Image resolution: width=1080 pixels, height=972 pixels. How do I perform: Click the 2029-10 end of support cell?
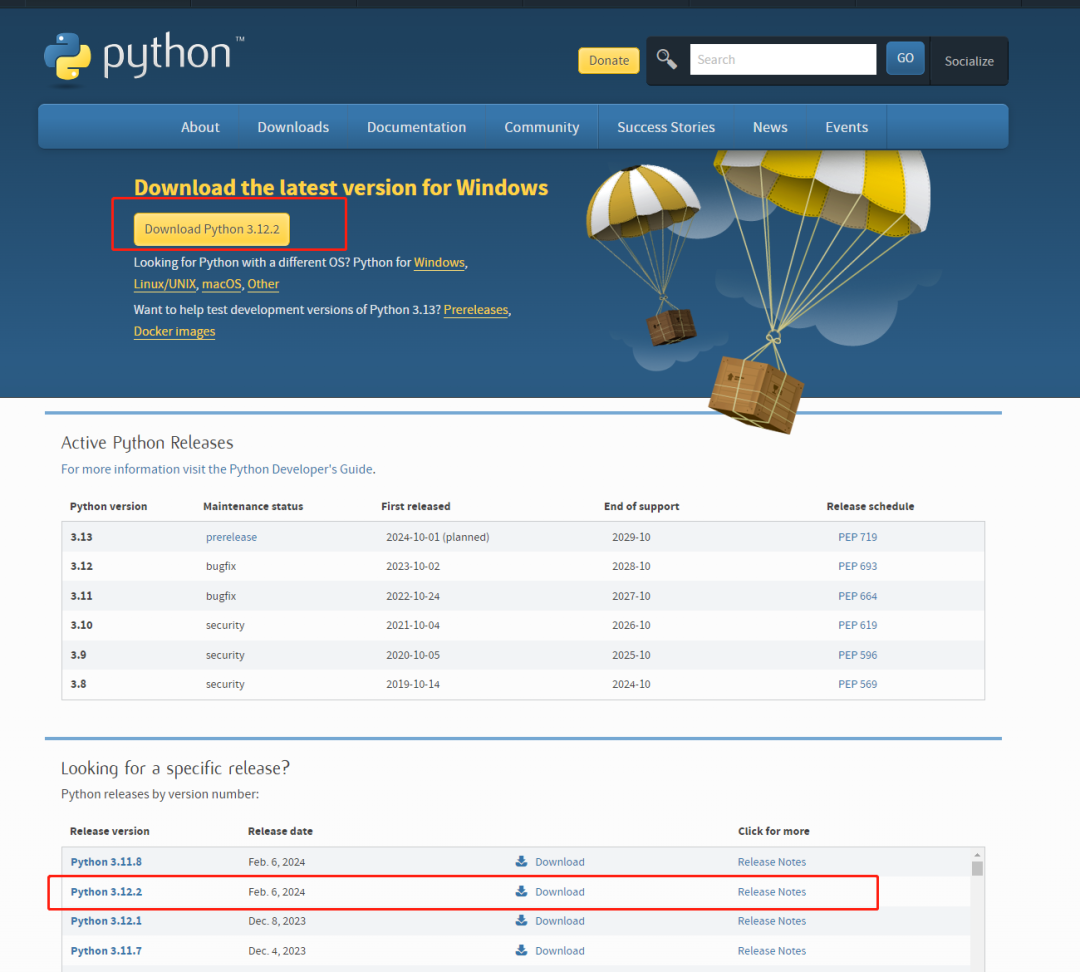click(631, 537)
